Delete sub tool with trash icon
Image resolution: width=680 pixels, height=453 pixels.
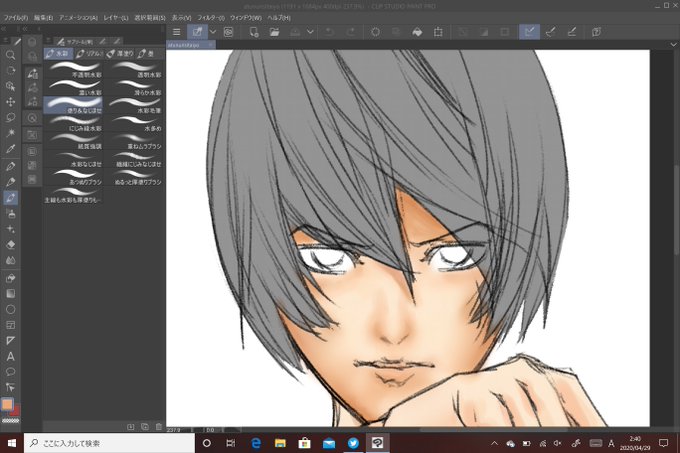coord(159,427)
